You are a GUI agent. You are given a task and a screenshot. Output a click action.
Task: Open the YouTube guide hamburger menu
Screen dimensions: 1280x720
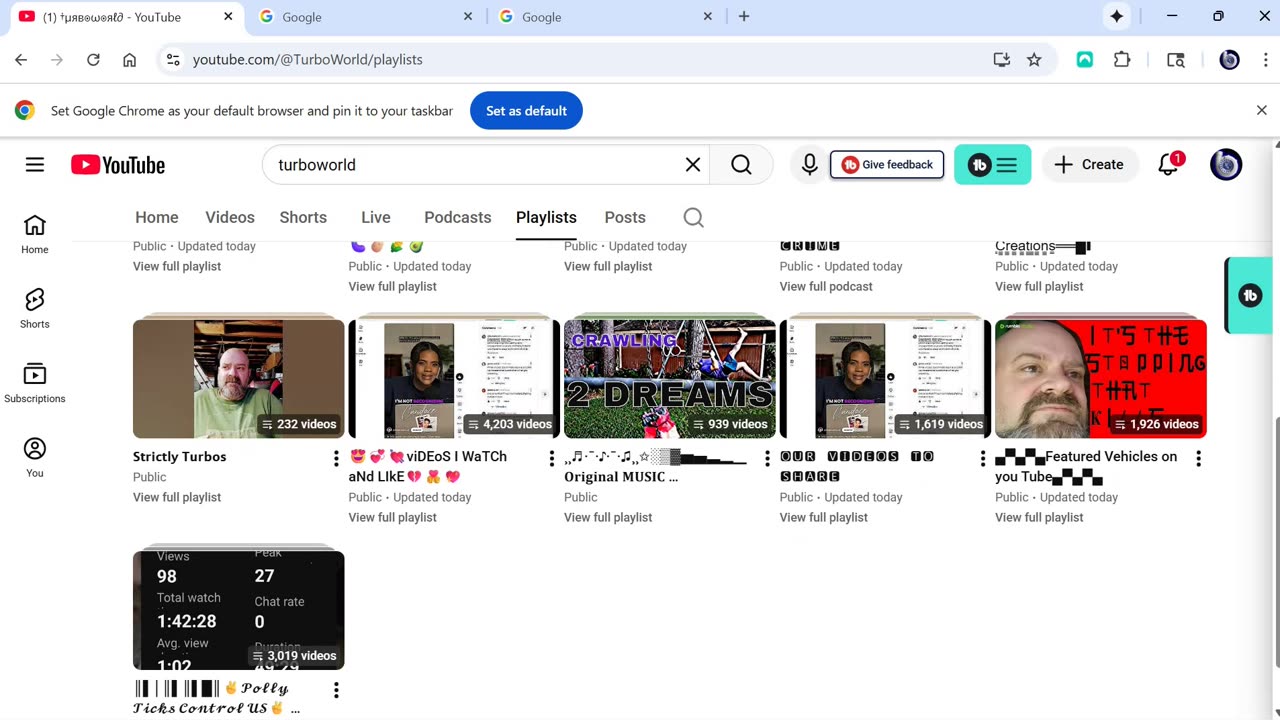pyautogui.click(x=35, y=165)
